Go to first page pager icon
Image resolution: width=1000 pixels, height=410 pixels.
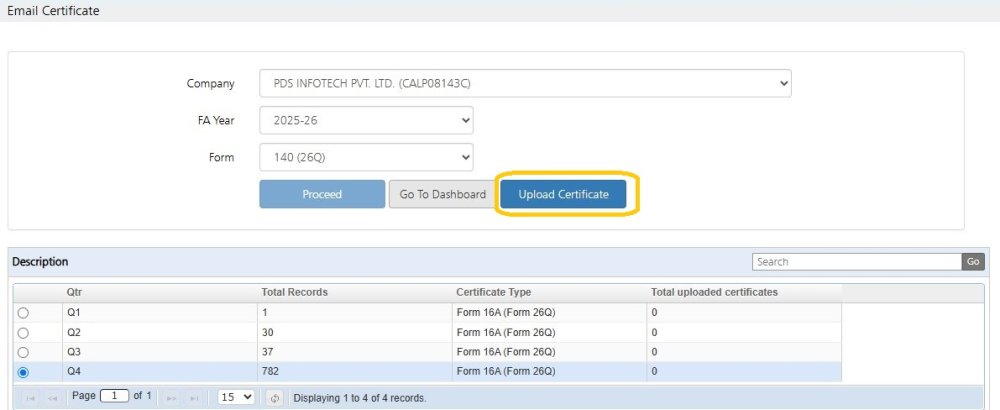30,398
